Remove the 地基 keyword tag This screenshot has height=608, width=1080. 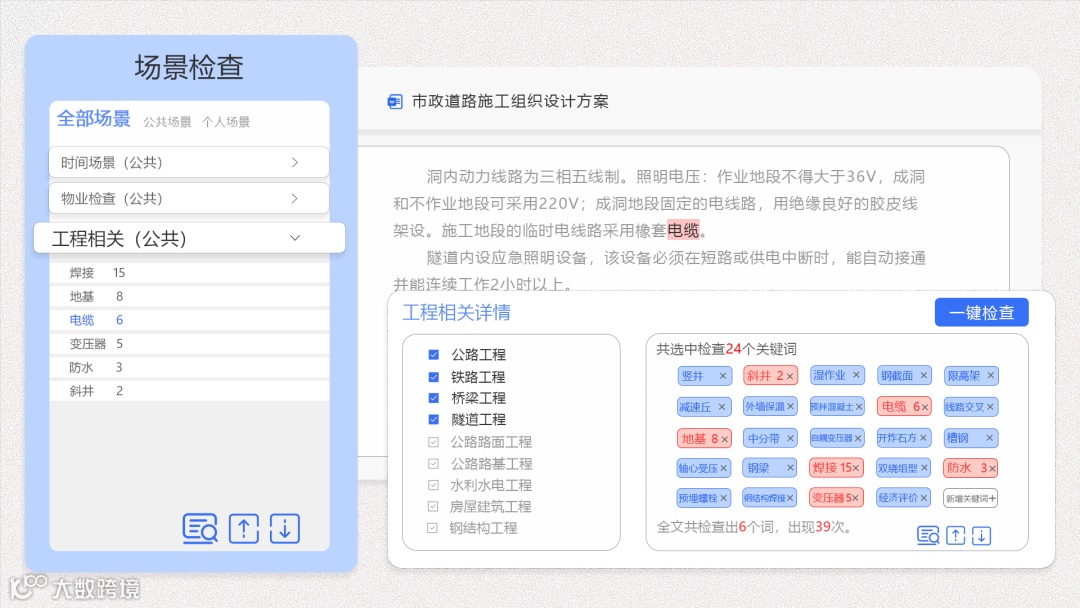coord(724,439)
